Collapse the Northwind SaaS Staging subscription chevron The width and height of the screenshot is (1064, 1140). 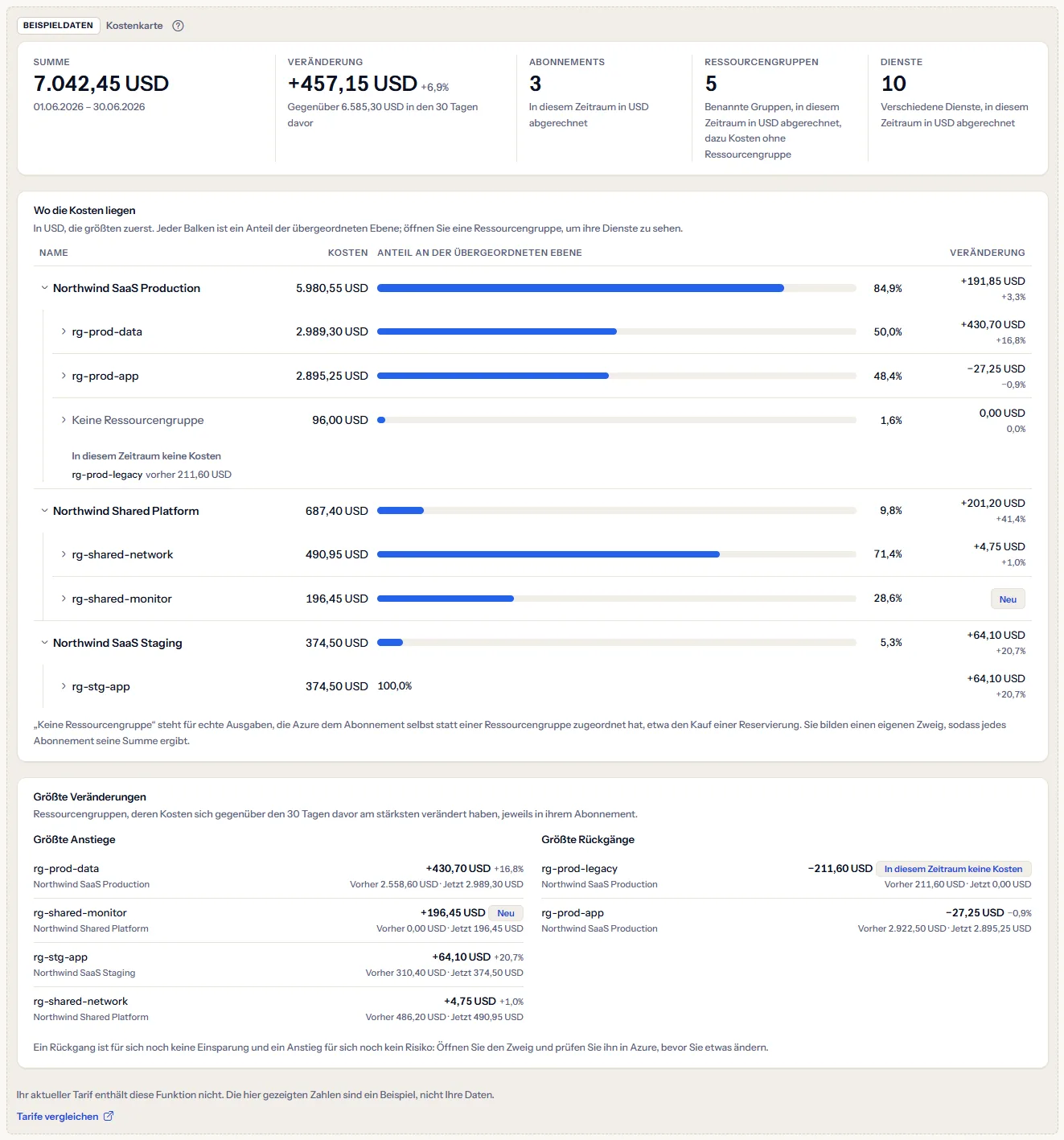(44, 643)
